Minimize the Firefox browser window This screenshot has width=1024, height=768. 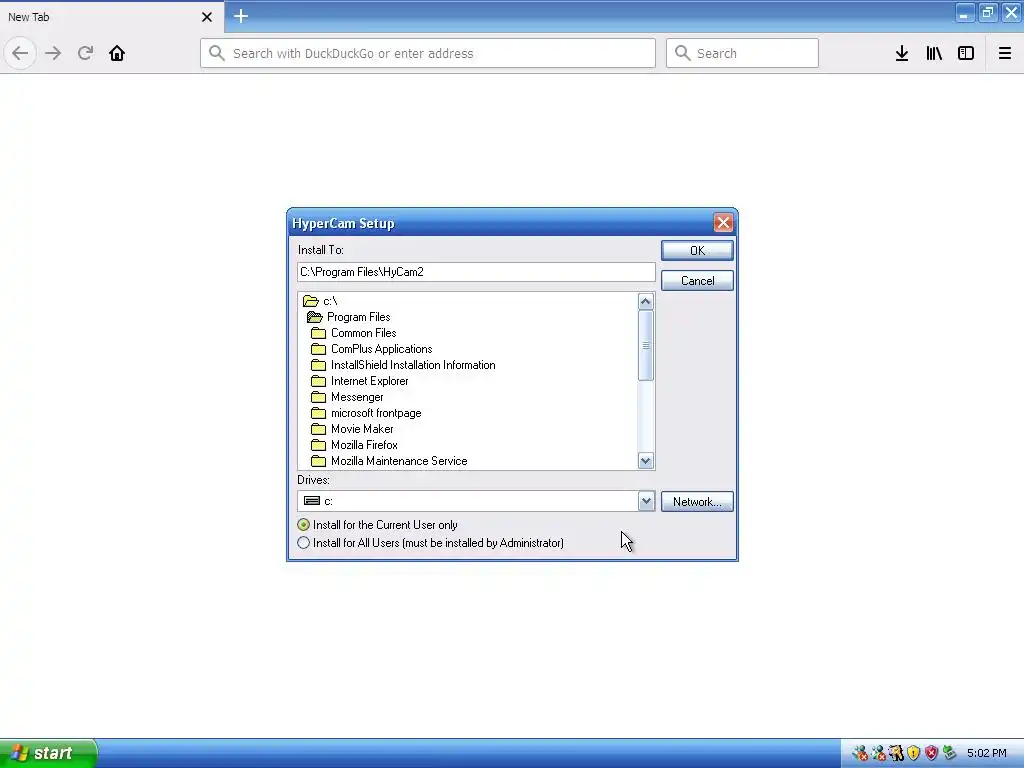965,13
